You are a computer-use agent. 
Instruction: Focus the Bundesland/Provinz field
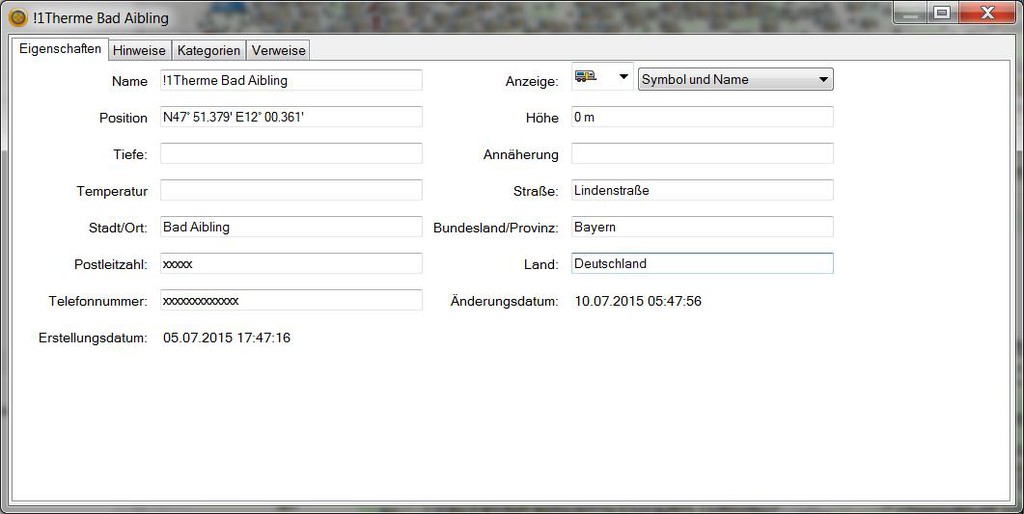coord(701,227)
